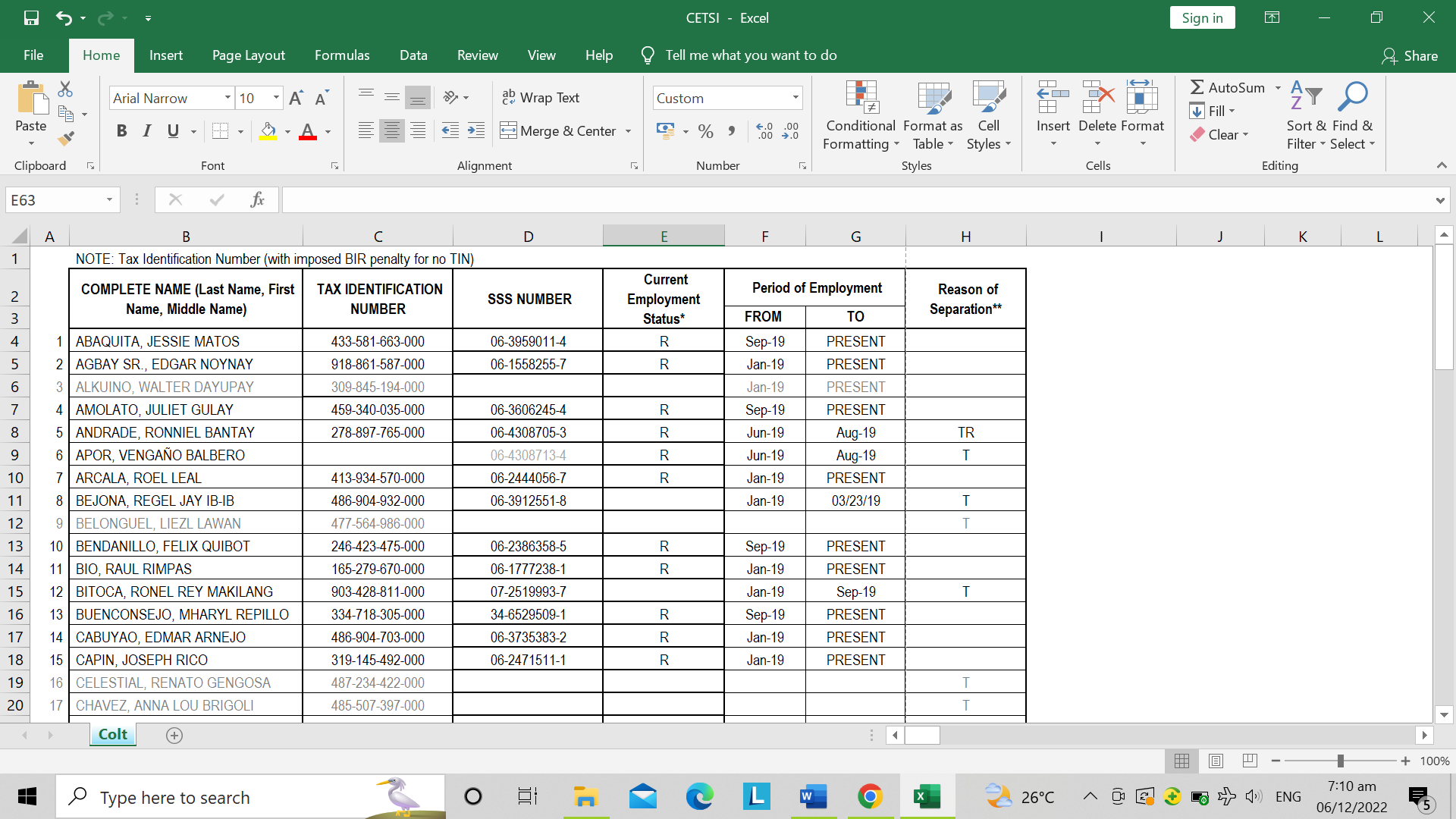Apply the borders icon
1456x819 pixels.
coord(220,131)
